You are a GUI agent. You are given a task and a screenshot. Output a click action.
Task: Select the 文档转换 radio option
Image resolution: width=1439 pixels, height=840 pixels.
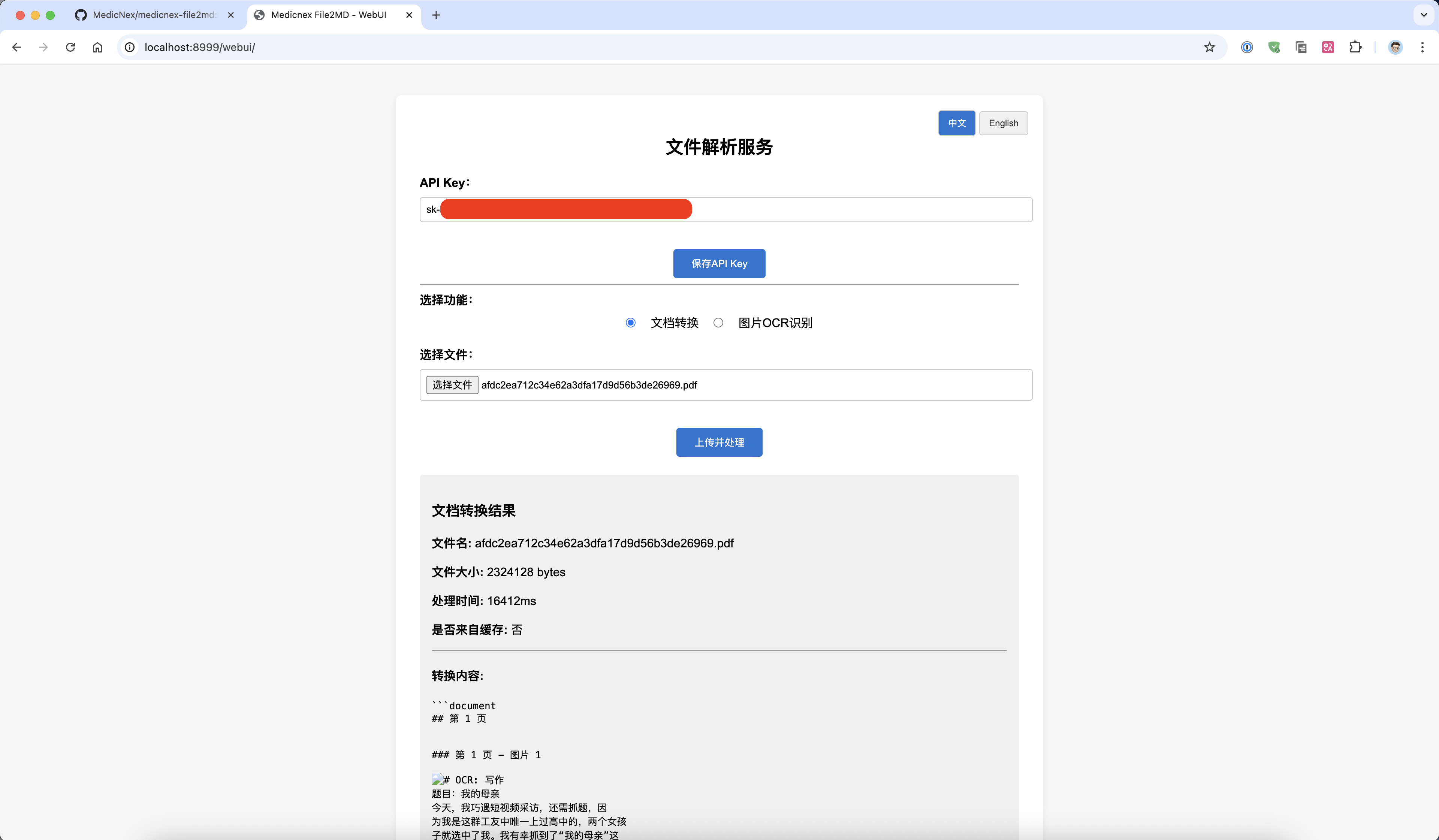630,323
